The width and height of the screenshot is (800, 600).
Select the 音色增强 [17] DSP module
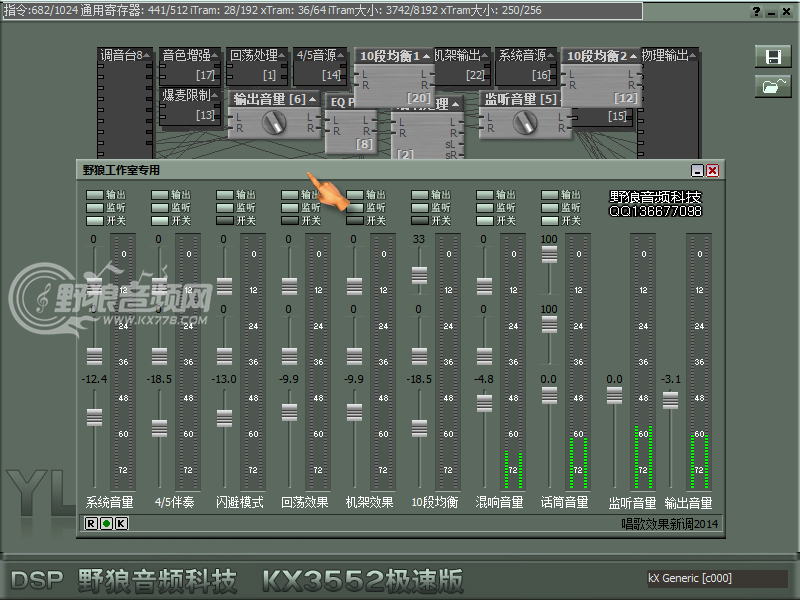point(190,68)
